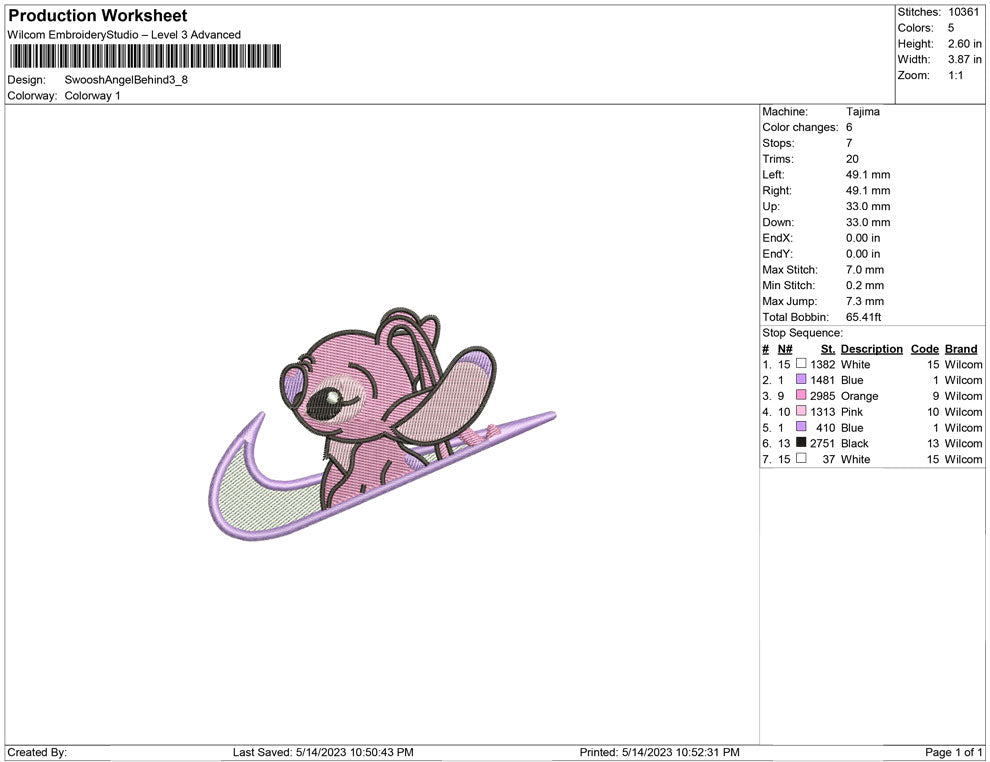Select the light pink swatch for Pink
The width and height of the screenshot is (990, 762).
pos(801,411)
